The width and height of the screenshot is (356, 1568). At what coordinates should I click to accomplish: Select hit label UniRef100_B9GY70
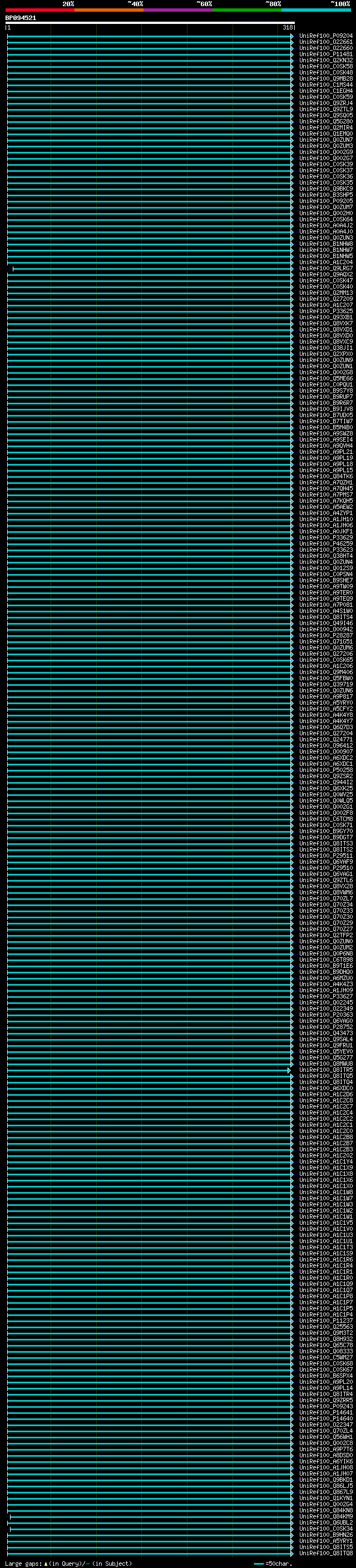[x=325, y=831]
